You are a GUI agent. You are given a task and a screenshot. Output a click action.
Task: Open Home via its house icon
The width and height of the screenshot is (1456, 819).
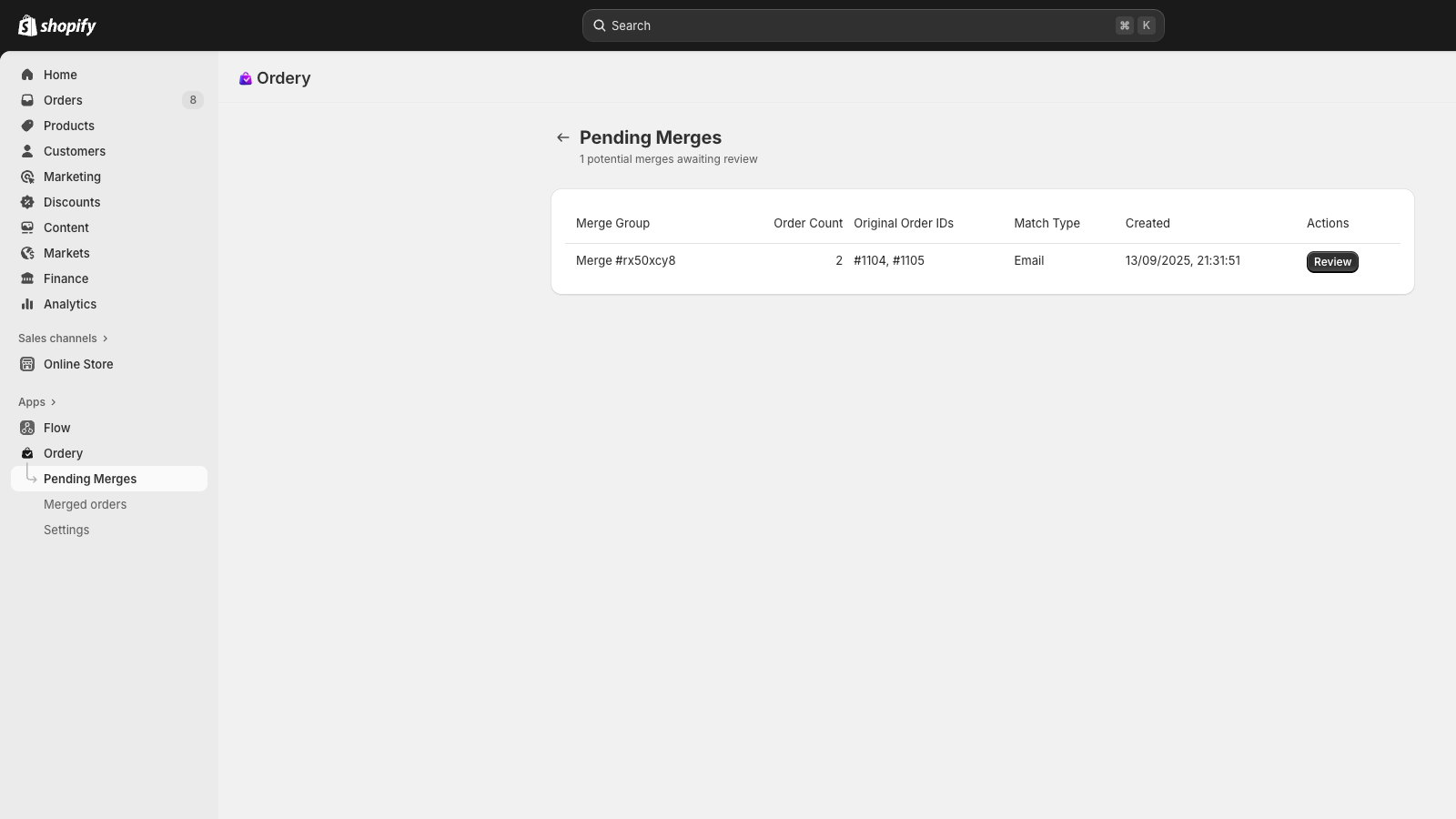coord(27,75)
